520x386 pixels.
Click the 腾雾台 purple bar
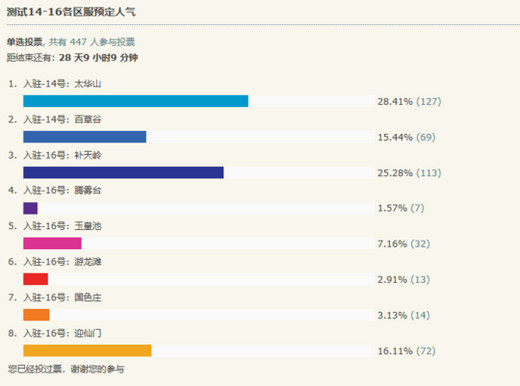coord(30,208)
